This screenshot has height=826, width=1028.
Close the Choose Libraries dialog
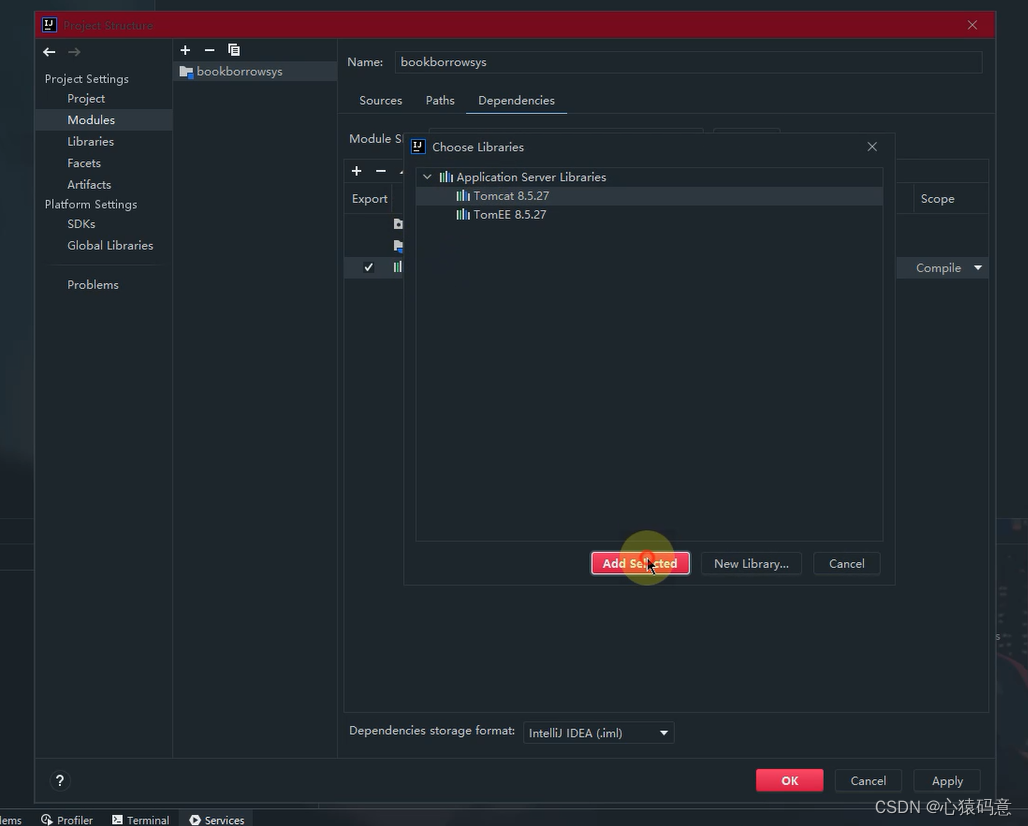pos(872,147)
